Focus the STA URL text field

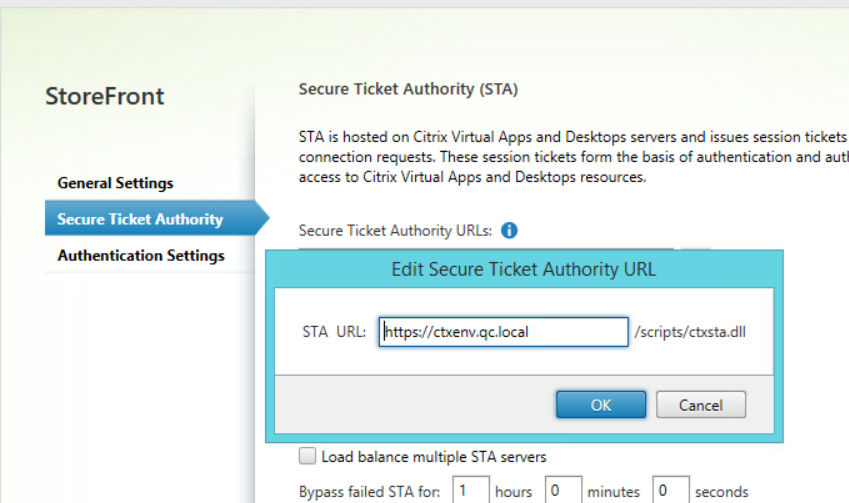click(503, 332)
